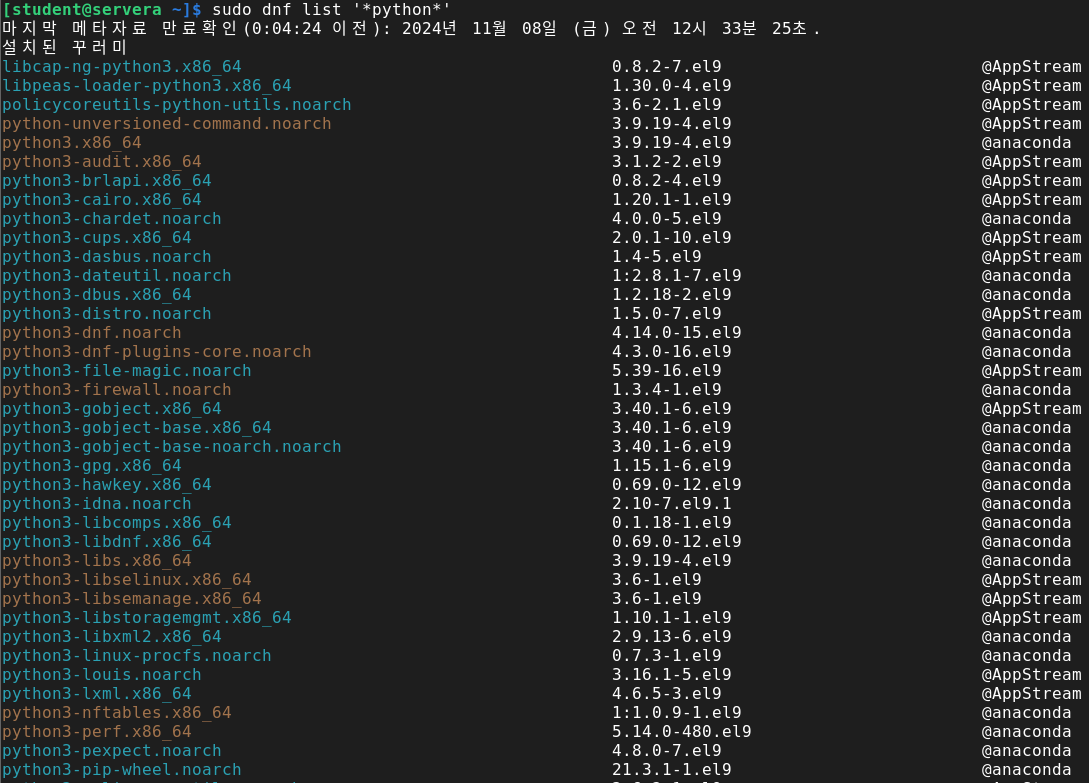The image size is (1089, 783).
Task: Click python3-cairo.x86_64 package name
Action: point(101,199)
